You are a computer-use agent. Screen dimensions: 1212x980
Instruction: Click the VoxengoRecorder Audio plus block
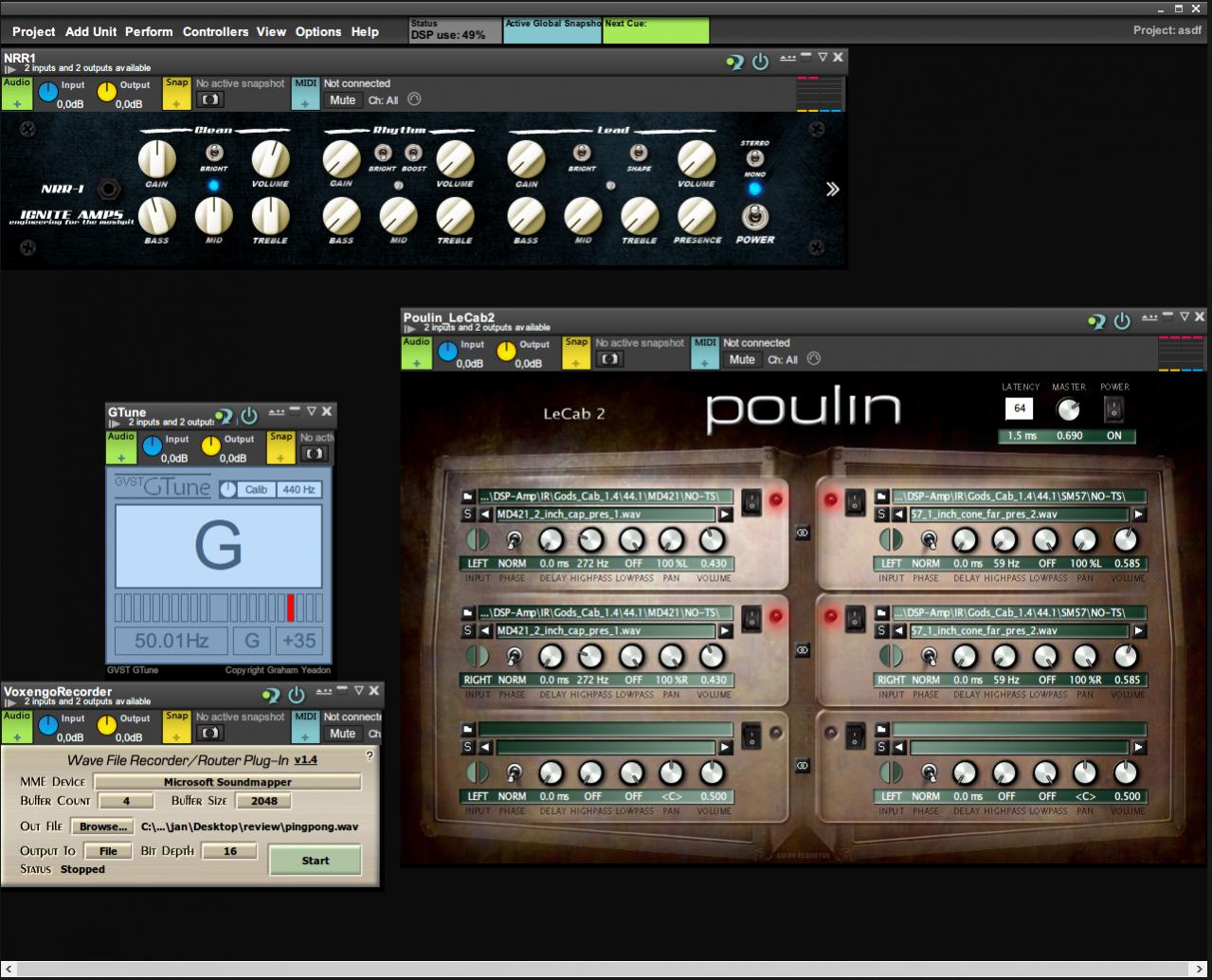16,726
